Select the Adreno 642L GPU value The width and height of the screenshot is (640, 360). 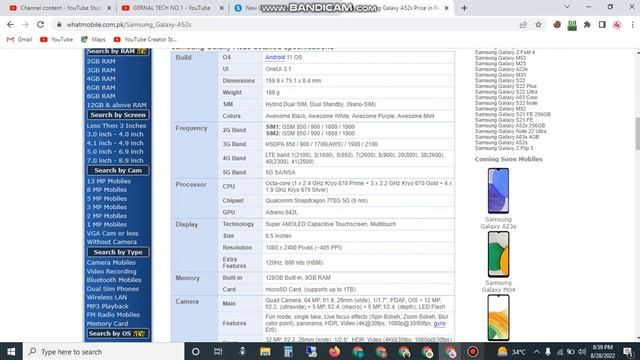282,213
